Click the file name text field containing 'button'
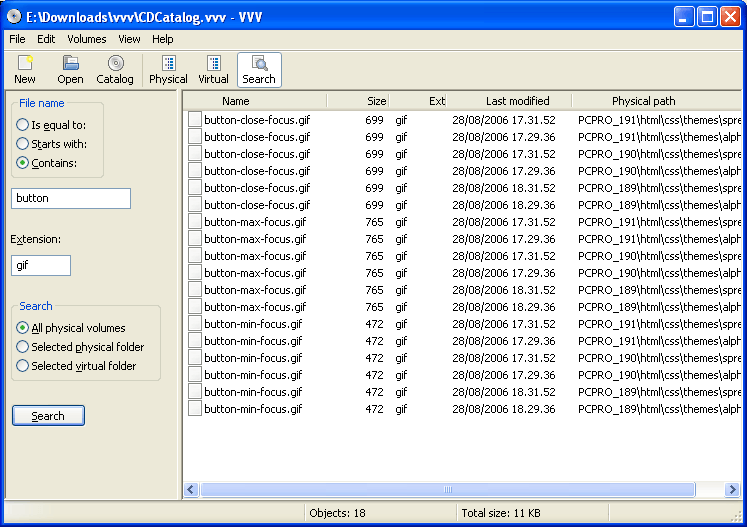Screen dimensions: 747x527 (x=71, y=198)
